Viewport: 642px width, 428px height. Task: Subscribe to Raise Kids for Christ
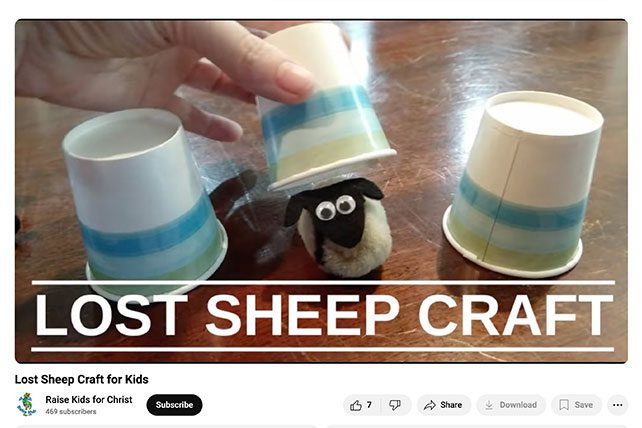click(174, 405)
